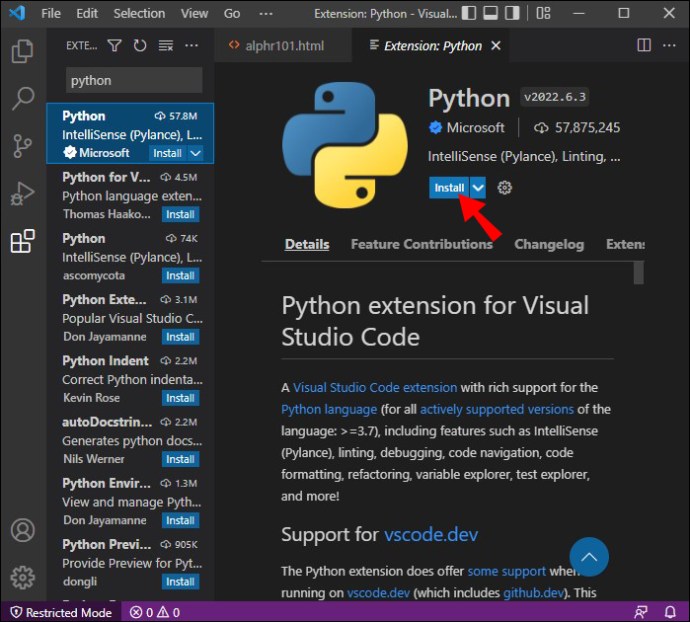Open Visual Studio Code extension link
Screen dimensions: 690x622
pos(375,387)
